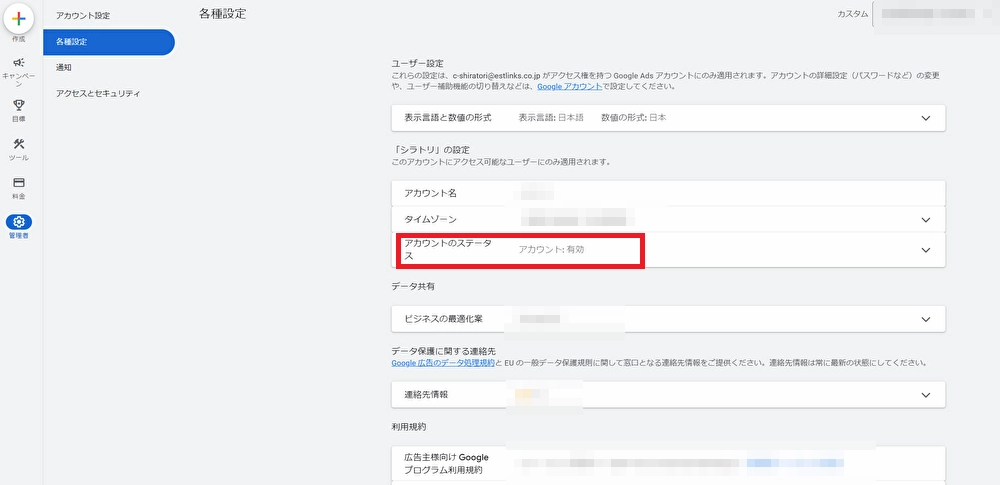Open Campaigns megaphone icon in sidebar
The width and height of the screenshot is (1000, 485).
pos(19,63)
